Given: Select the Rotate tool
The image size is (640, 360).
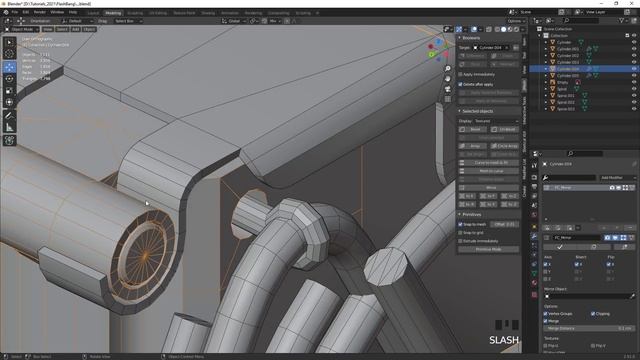Looking at the screenshot, I should (x=9, y=79).
